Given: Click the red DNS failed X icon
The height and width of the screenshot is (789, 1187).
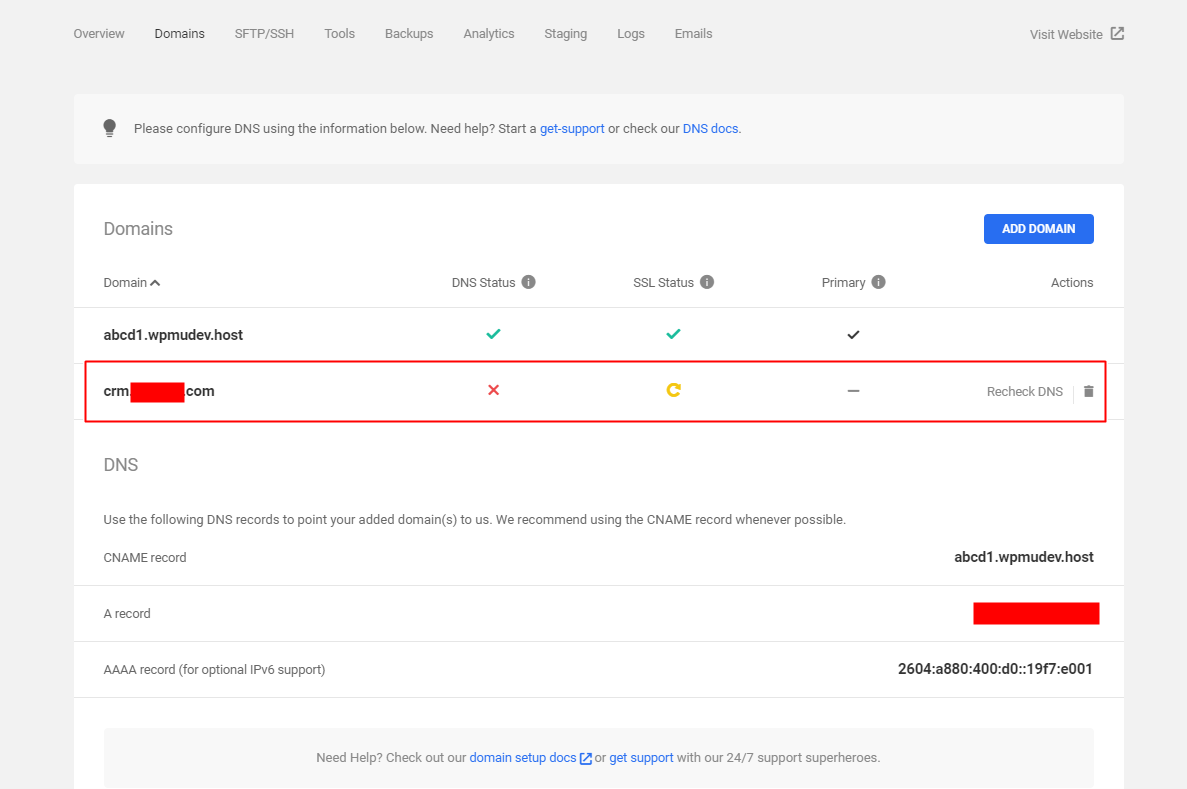Looking at the screenshot, I should (x=494, y=390).
